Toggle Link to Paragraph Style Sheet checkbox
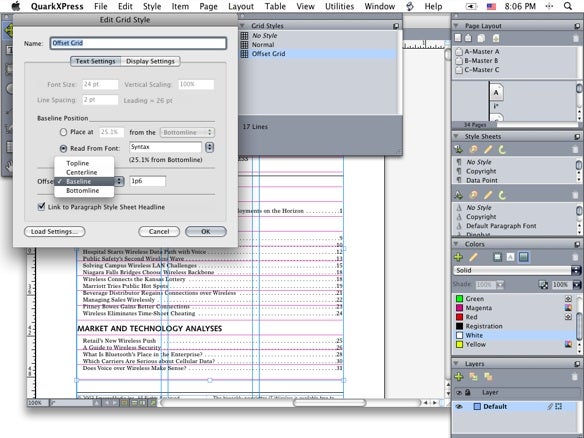Viewport: 584px width, 438px height. click(x=41, y=206)
